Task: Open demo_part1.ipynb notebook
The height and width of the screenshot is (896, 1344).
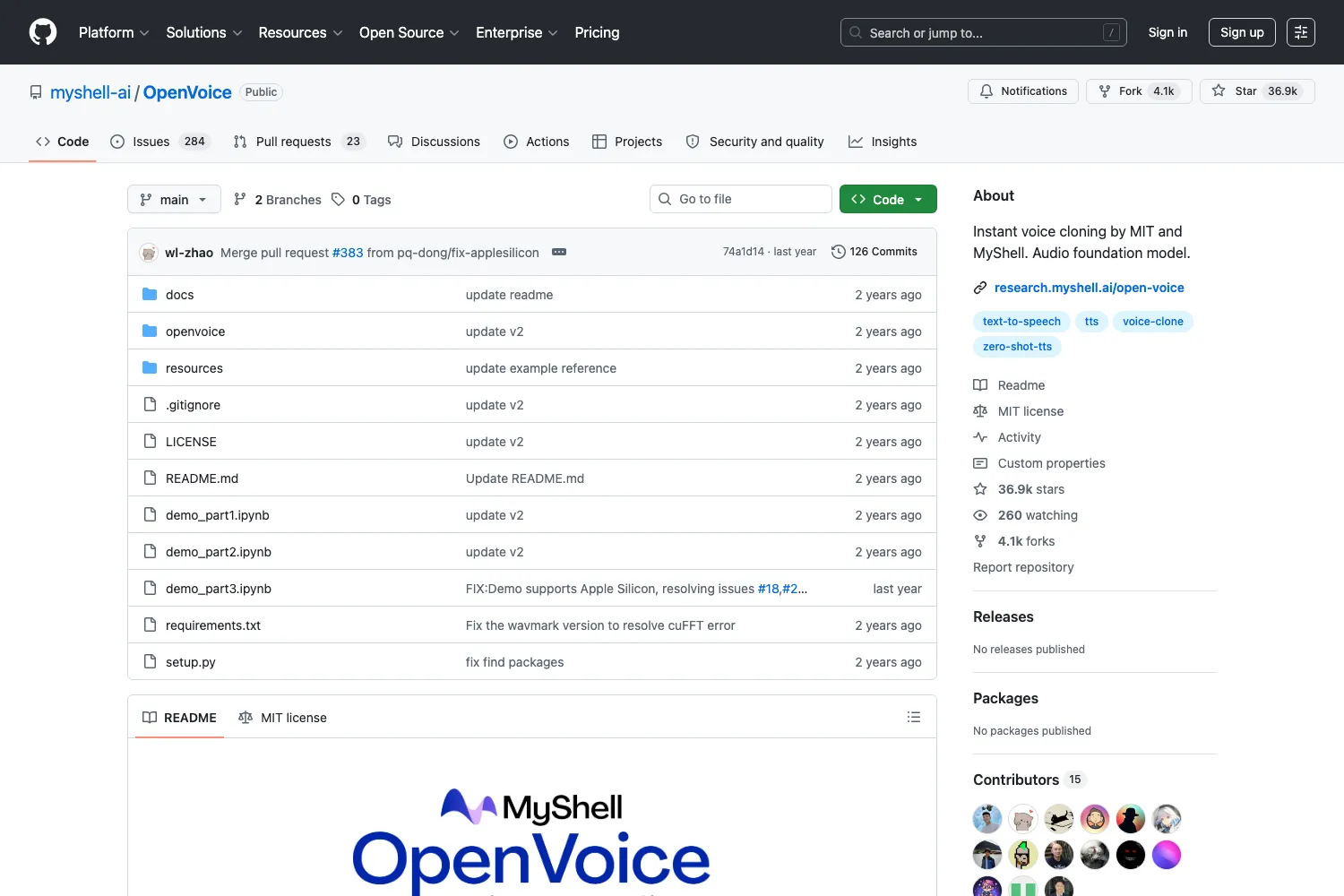Action: 218,515
